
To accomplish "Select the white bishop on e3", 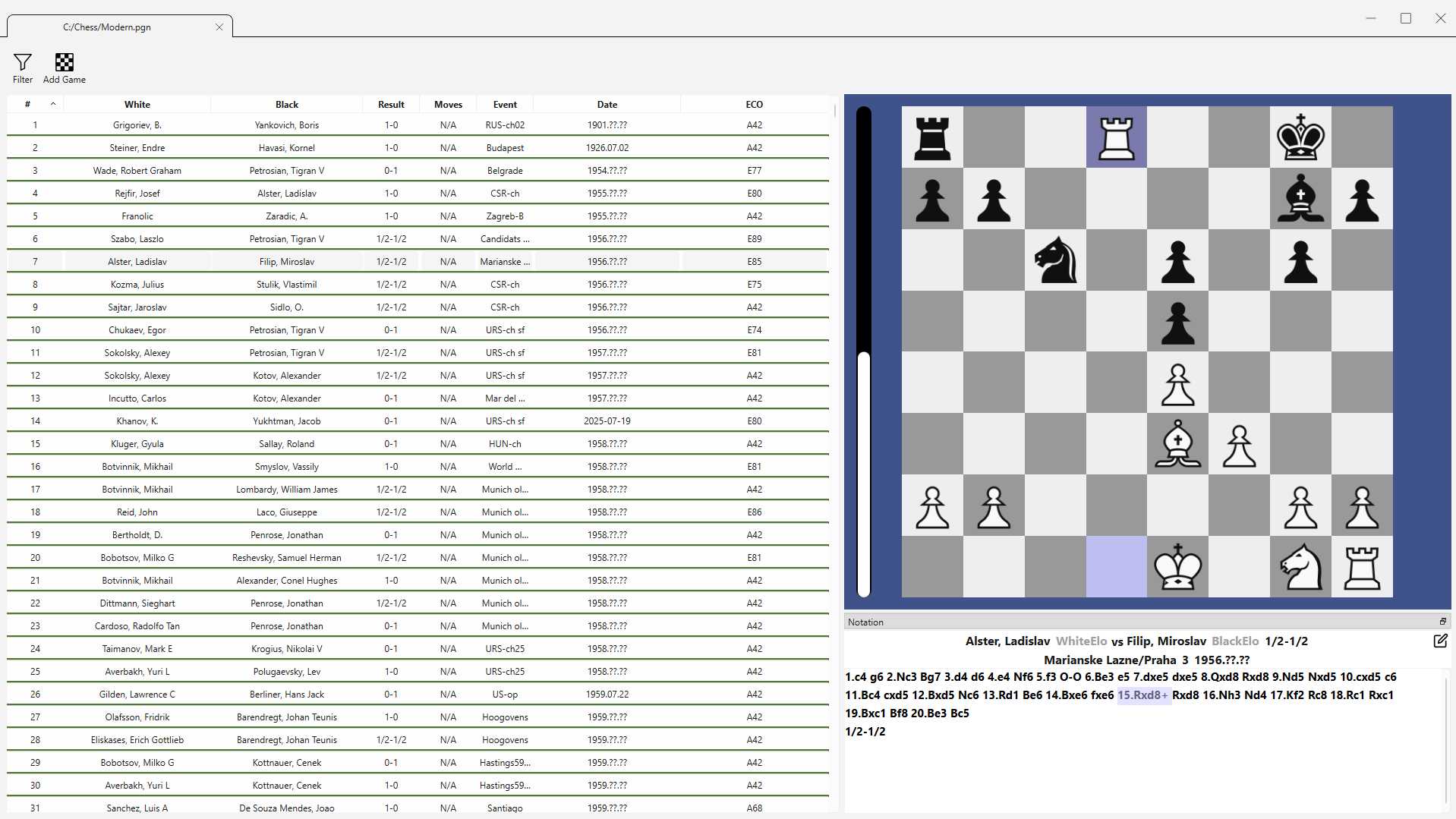I will [x=1177, y=444].
